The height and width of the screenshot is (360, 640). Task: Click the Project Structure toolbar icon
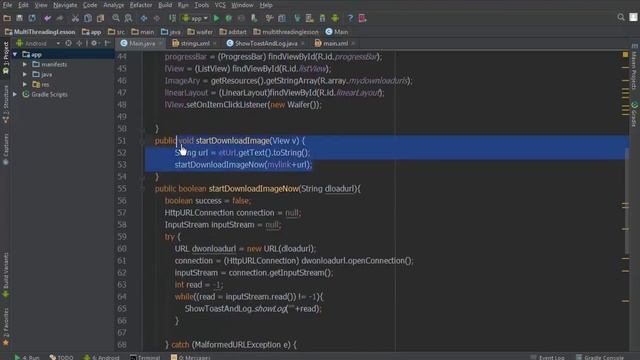coord(282,18)
